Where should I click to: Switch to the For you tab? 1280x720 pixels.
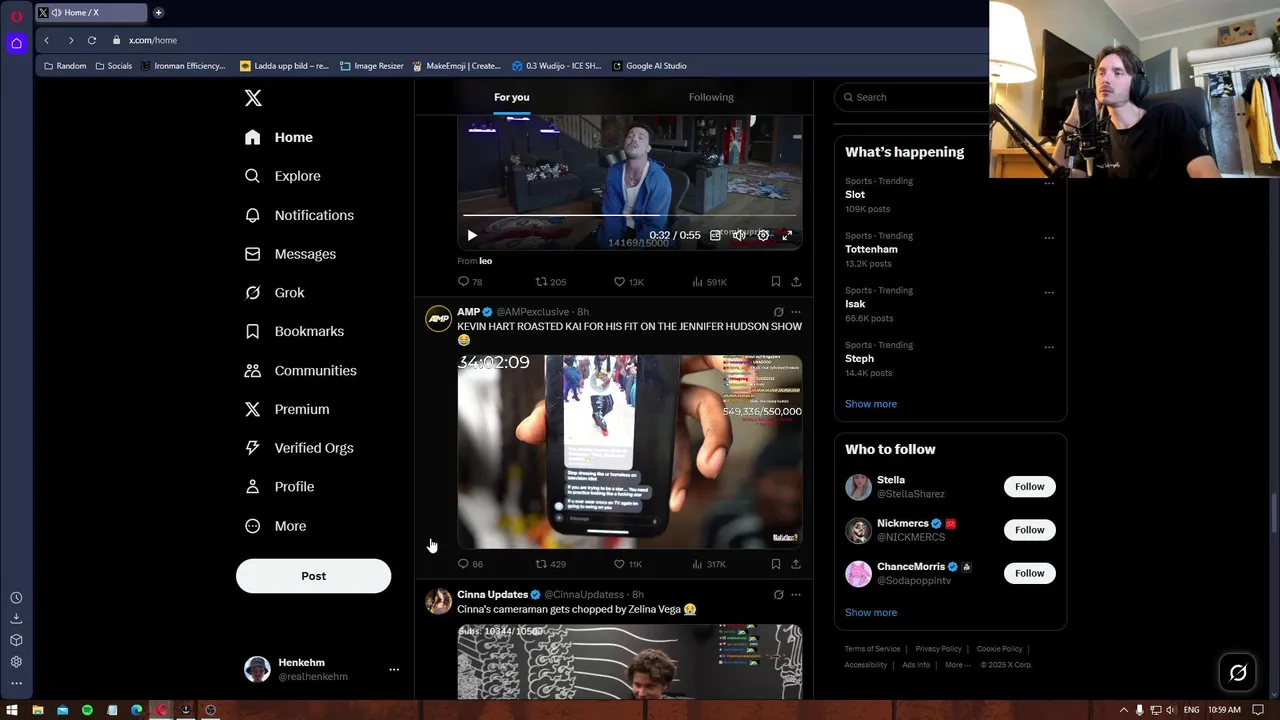[511, 97]
